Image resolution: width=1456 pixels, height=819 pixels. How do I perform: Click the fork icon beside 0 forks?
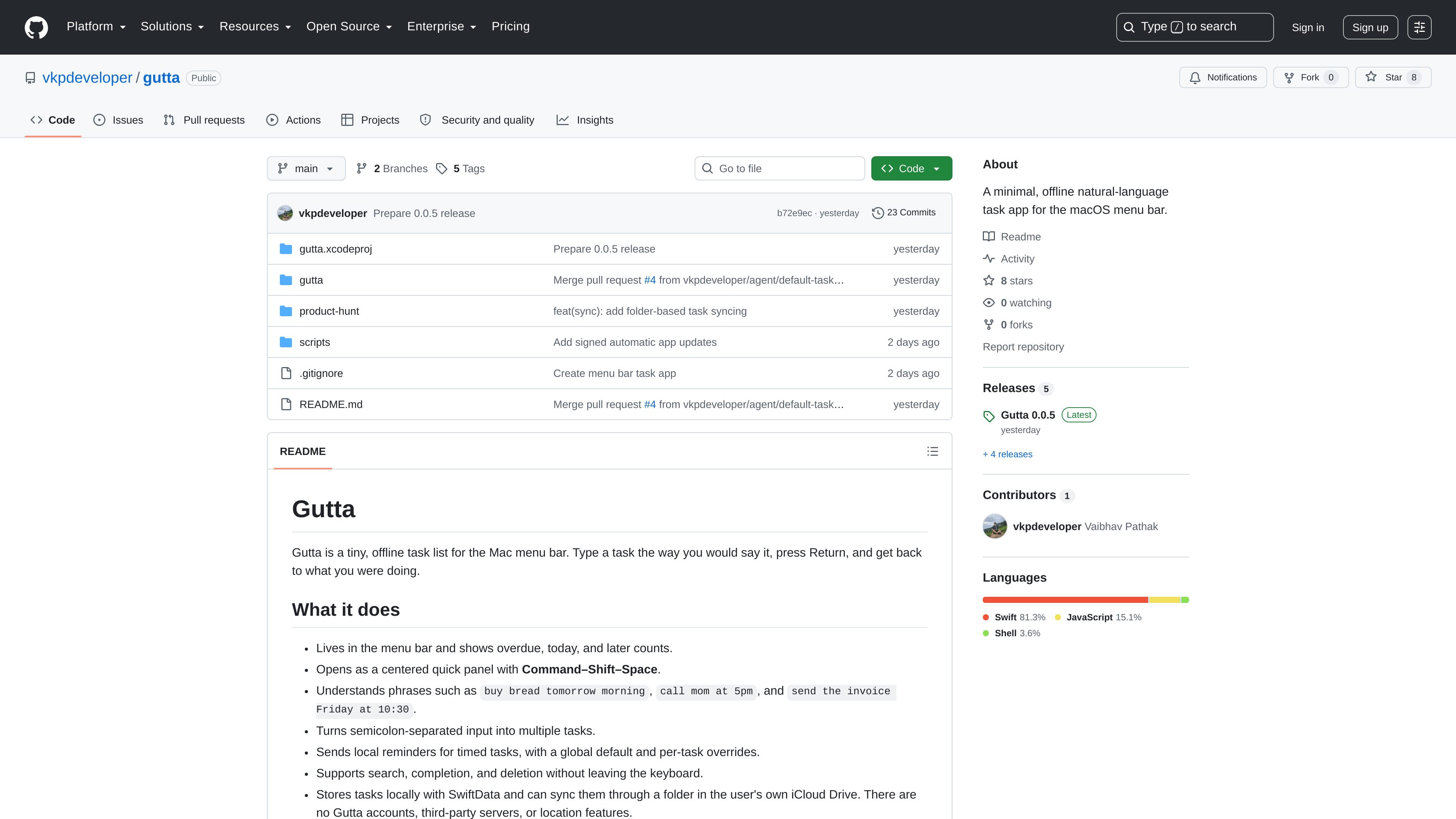(988, 325)
